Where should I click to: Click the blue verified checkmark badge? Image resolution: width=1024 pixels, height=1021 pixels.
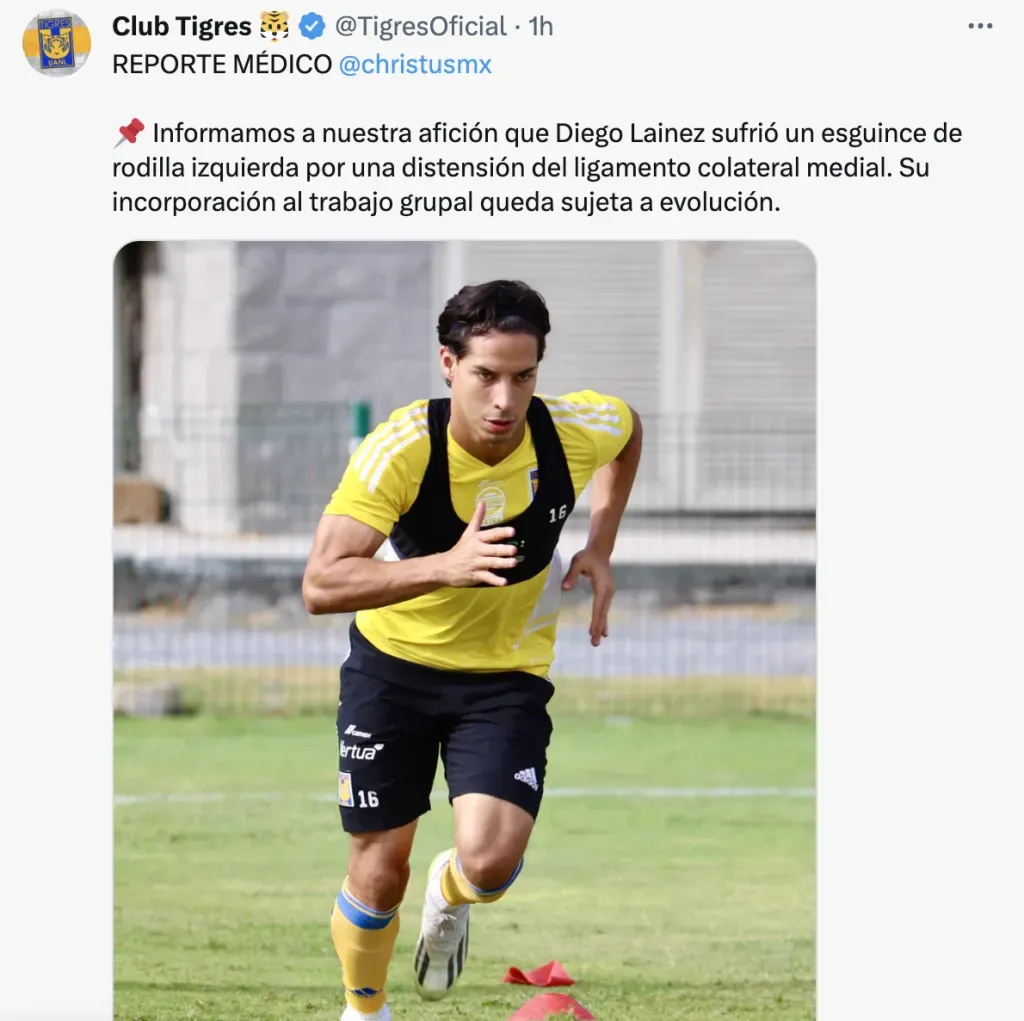[312, 26]
